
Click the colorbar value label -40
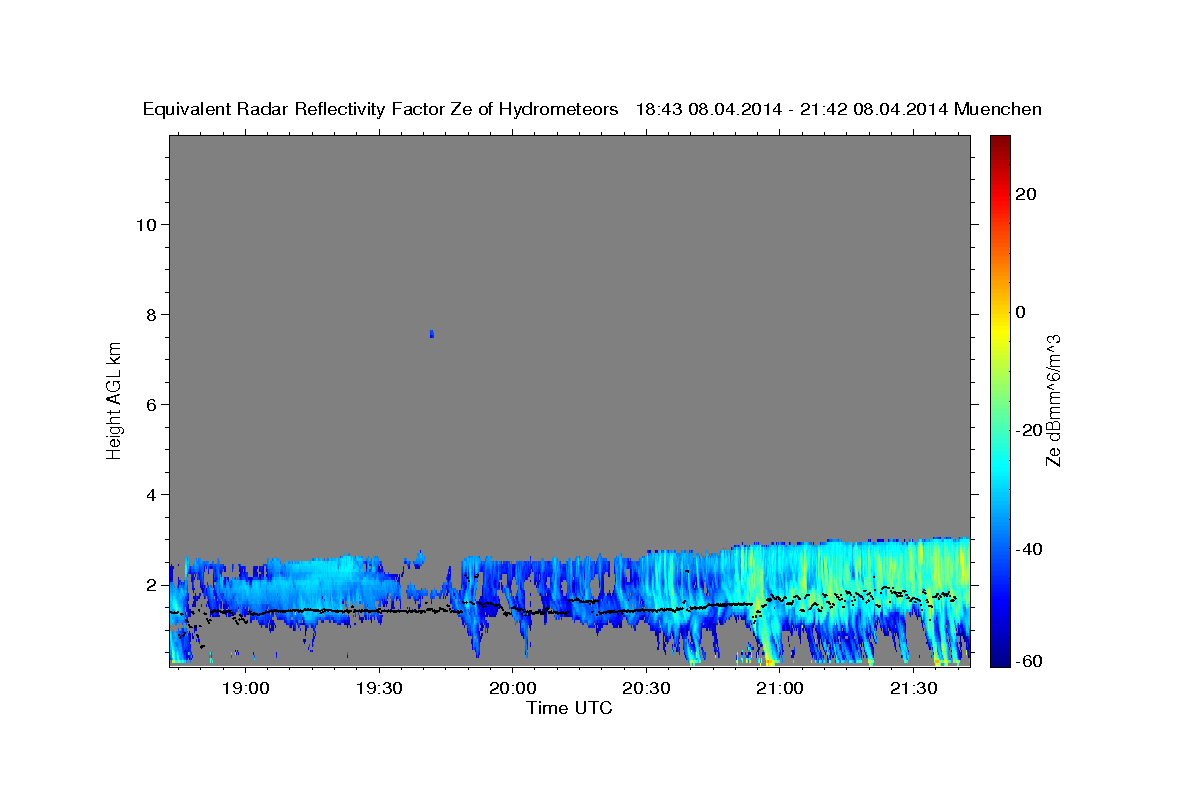pos(1028,549)
